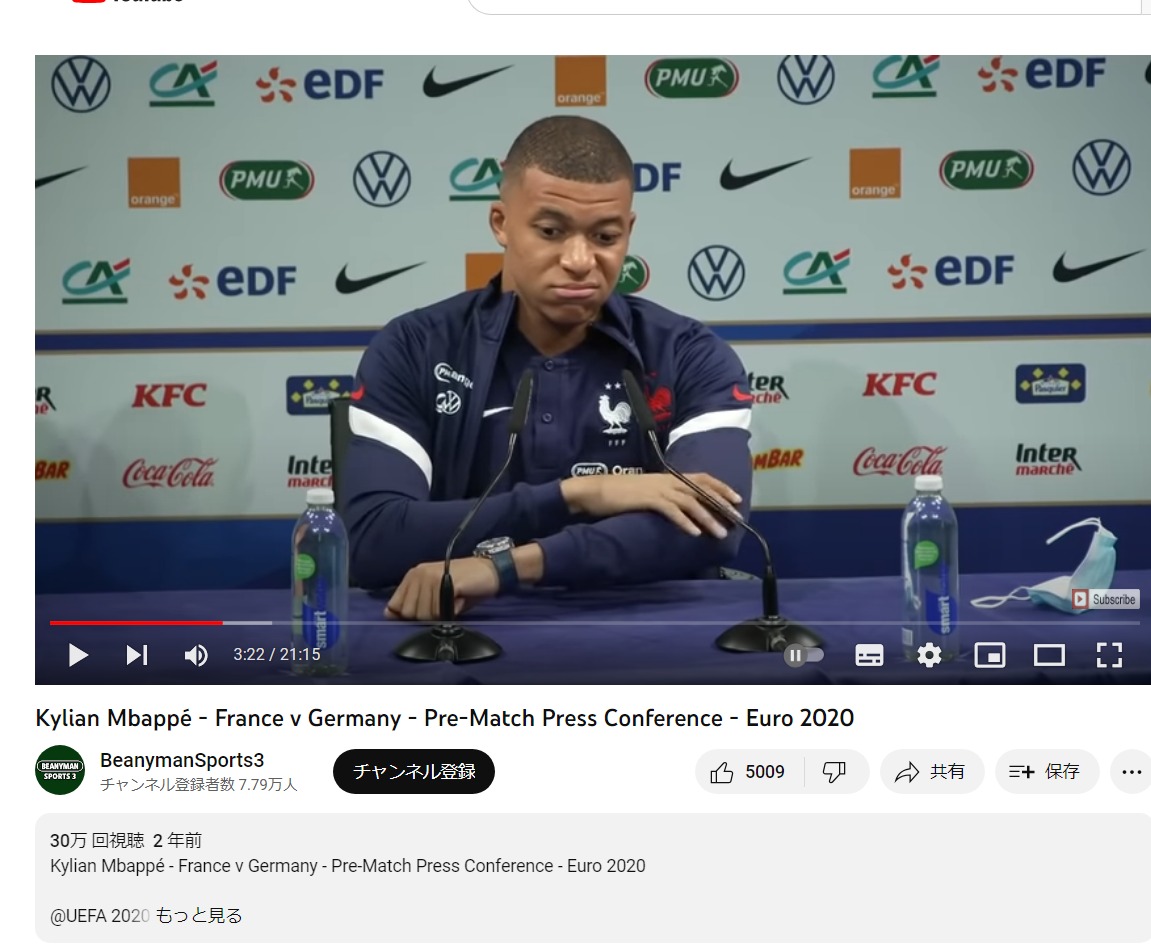Seek on the red video progress bar
The width and height of the screenshot is (1151, 945).
click(x=136, y=623)
